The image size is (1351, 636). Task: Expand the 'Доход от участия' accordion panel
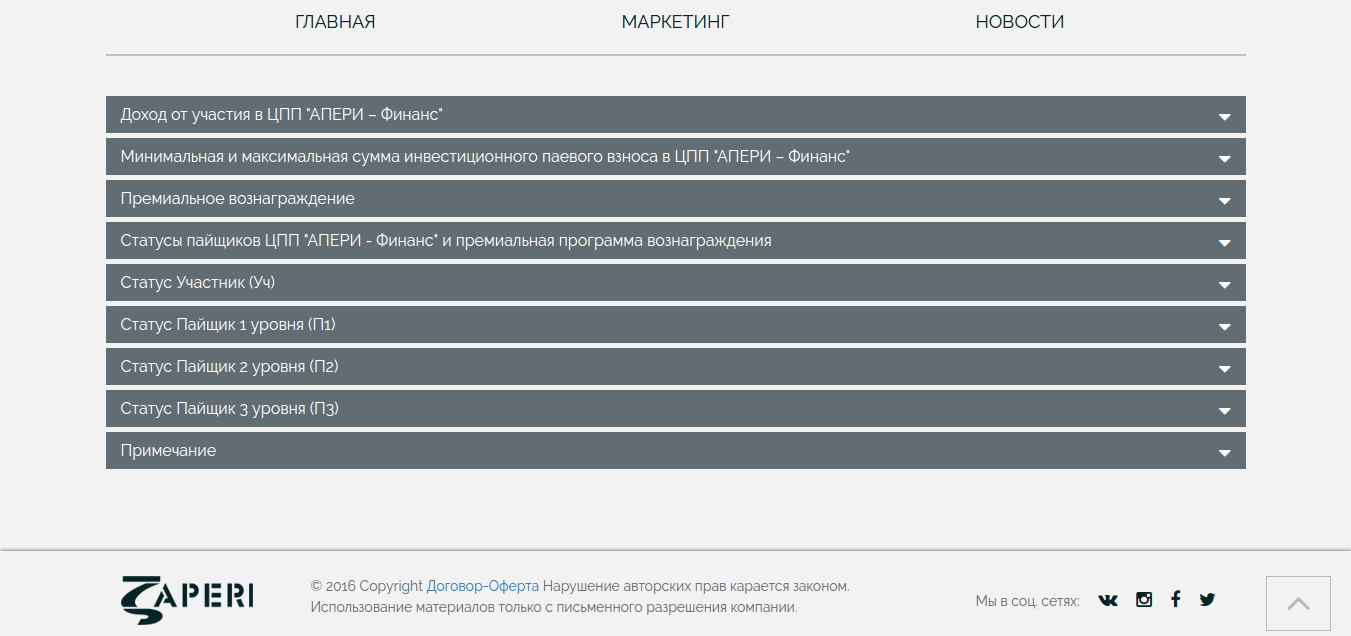pos(675,114)
